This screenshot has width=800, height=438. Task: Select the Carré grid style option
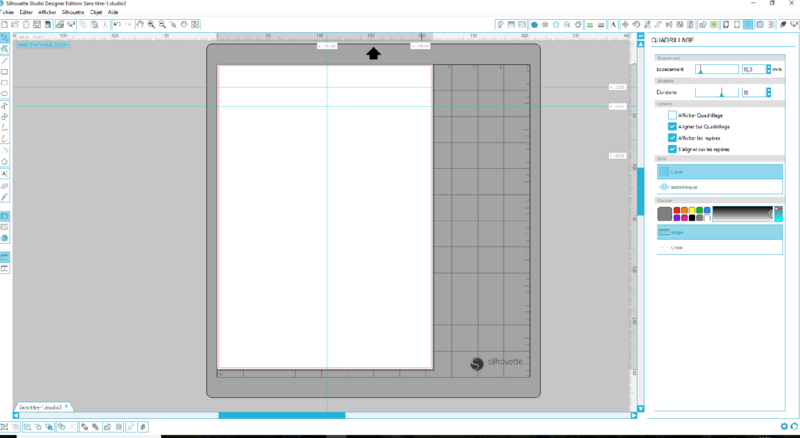(x=719, y=172)
